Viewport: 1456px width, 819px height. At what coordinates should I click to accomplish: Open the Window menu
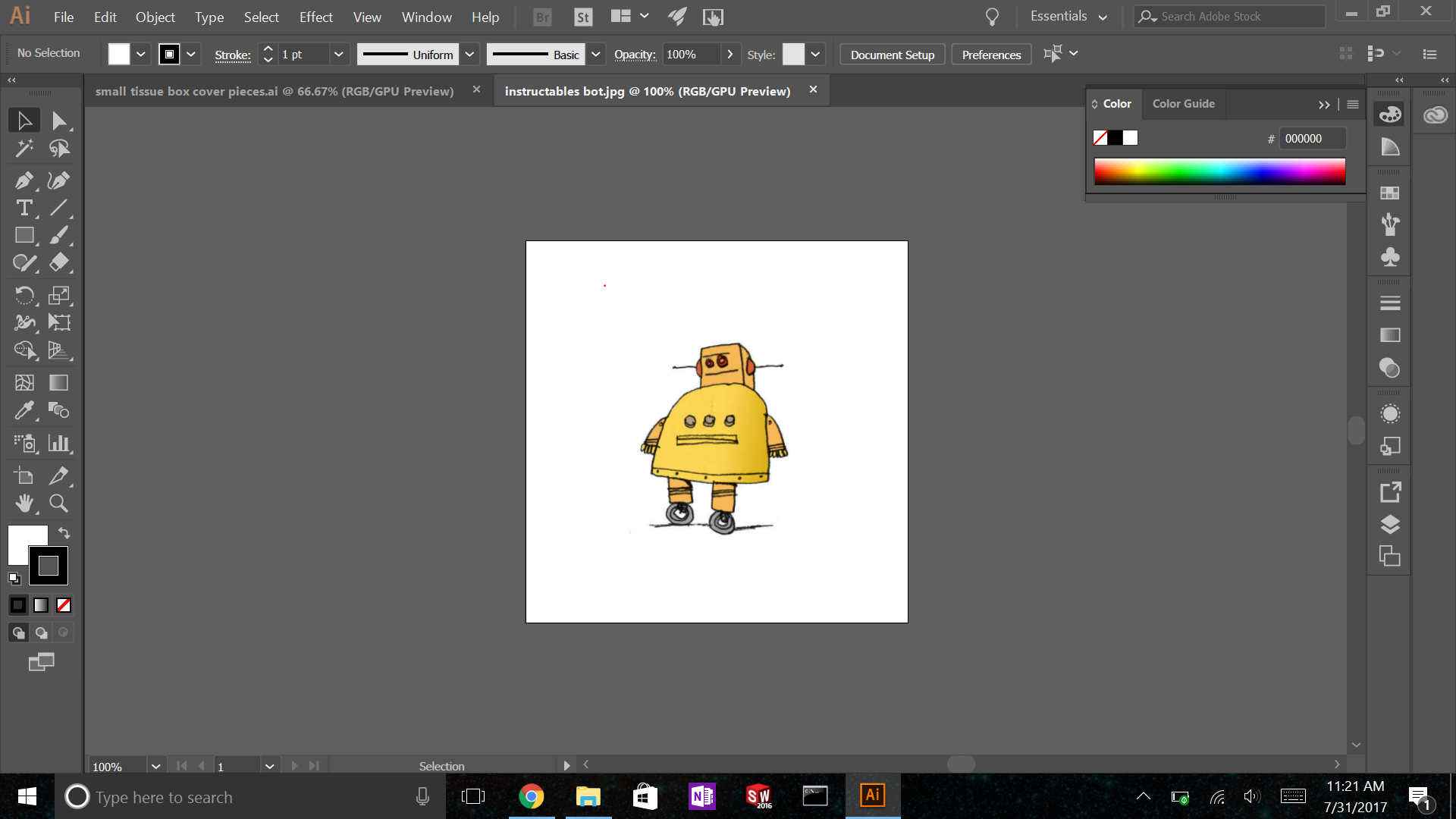pyautogui.click(x=426, y=17)
